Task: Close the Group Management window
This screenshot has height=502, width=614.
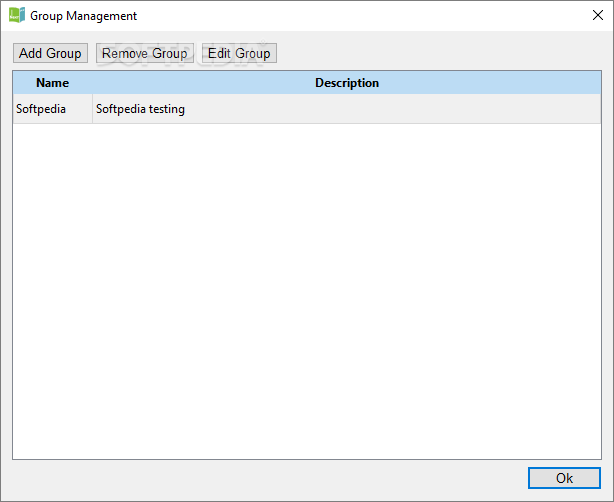Action: [x=598, y=15]
